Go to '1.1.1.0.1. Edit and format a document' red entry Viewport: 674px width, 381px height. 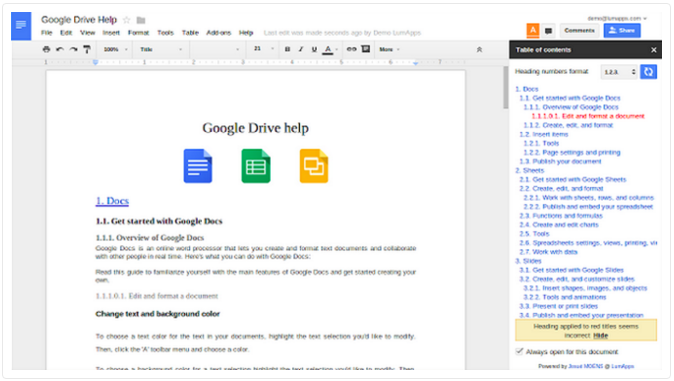pos(588,116)
